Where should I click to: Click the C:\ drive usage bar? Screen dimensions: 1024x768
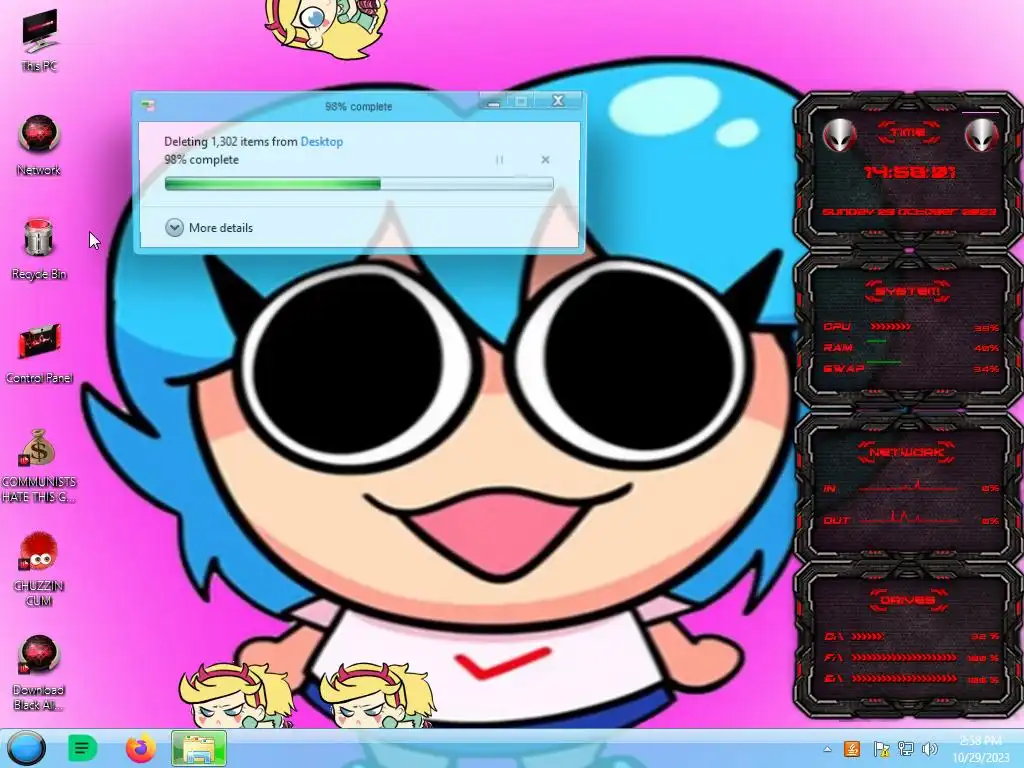pyautogui.click(x=869, y=637)
